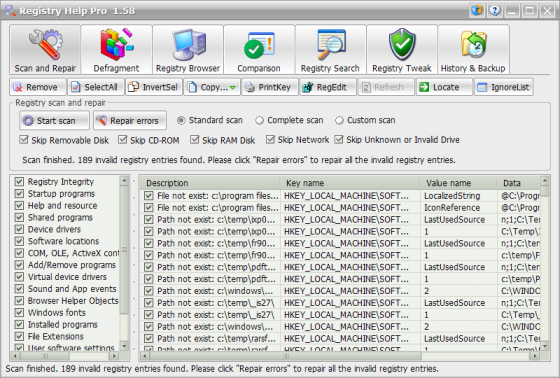Open the IgnoreList
This screenshot has height=378, width=560.
pyautogui.click(x=504, y=87)
